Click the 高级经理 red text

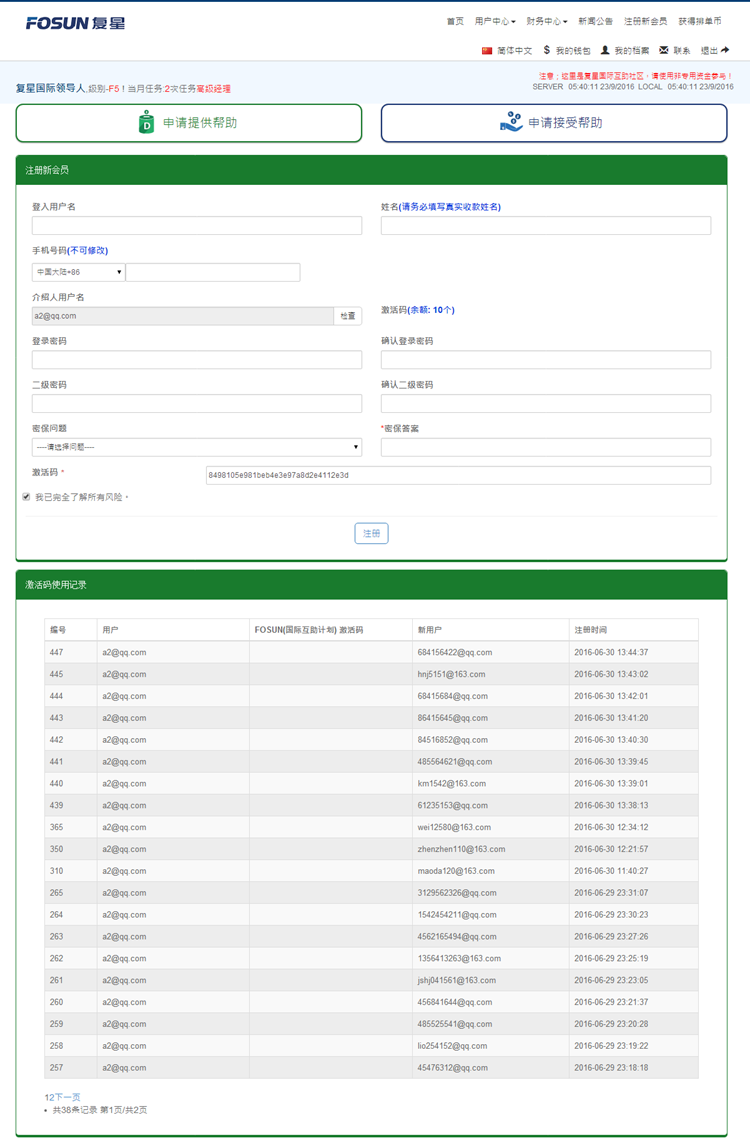coord(214,89)
